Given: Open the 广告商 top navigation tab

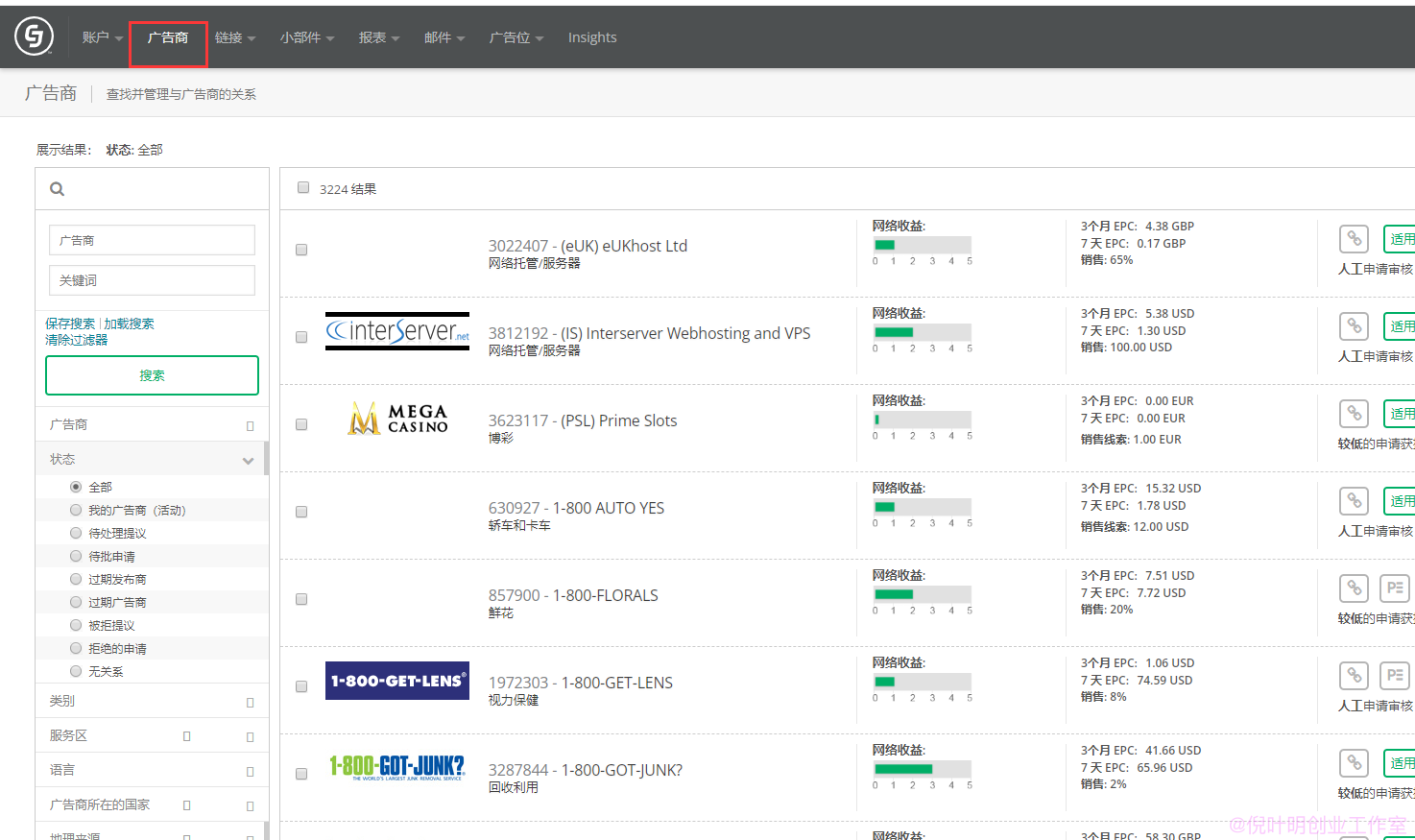Looking at the screenshot, I should (168, 37).
